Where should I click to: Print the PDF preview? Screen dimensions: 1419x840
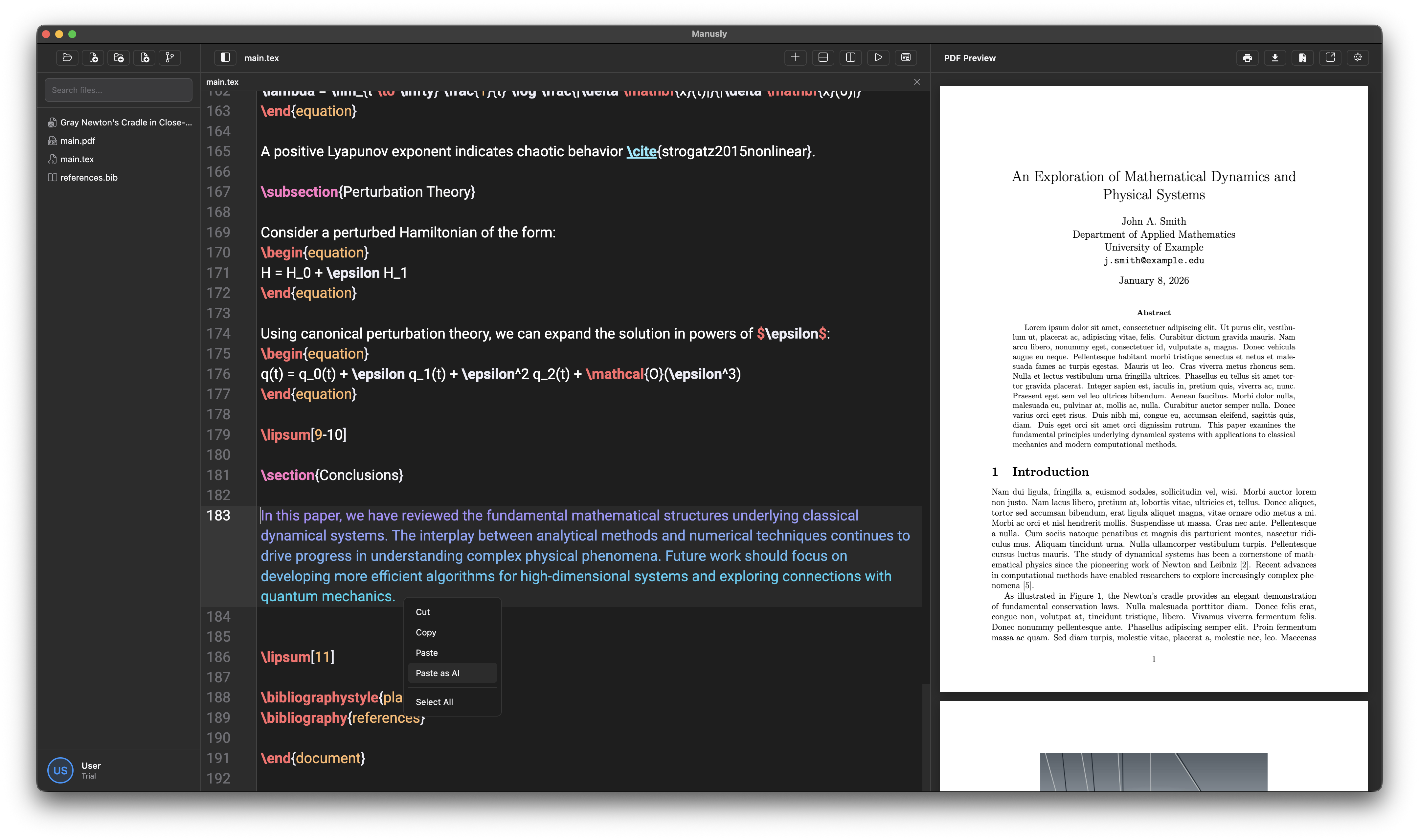click(1248, 57)
